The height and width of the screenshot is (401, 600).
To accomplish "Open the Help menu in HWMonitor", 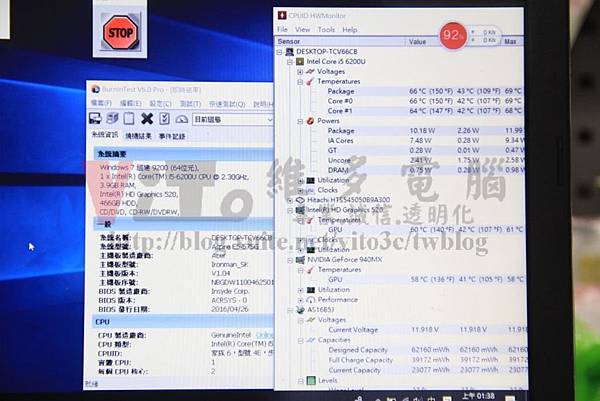I will pos(350,29).
